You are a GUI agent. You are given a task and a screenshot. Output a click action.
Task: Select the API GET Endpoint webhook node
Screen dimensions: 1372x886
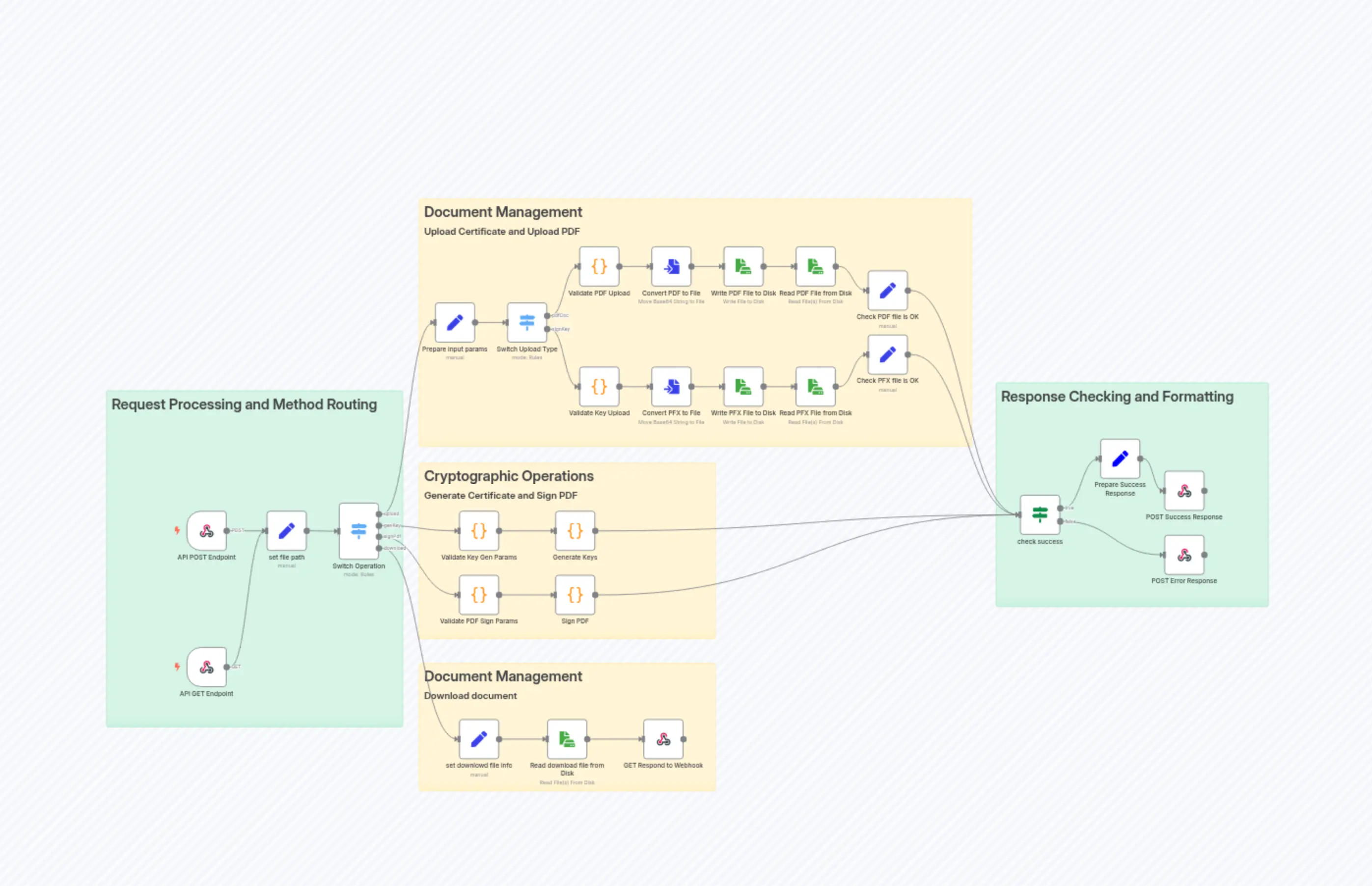pyautogui.click(x=207, y=667)
